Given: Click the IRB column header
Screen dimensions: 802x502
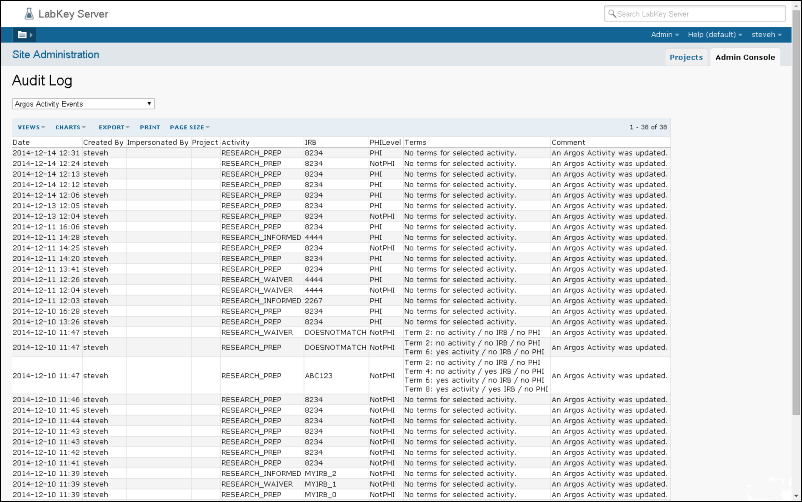Looking at the screenshot, I should pos(310,142).
